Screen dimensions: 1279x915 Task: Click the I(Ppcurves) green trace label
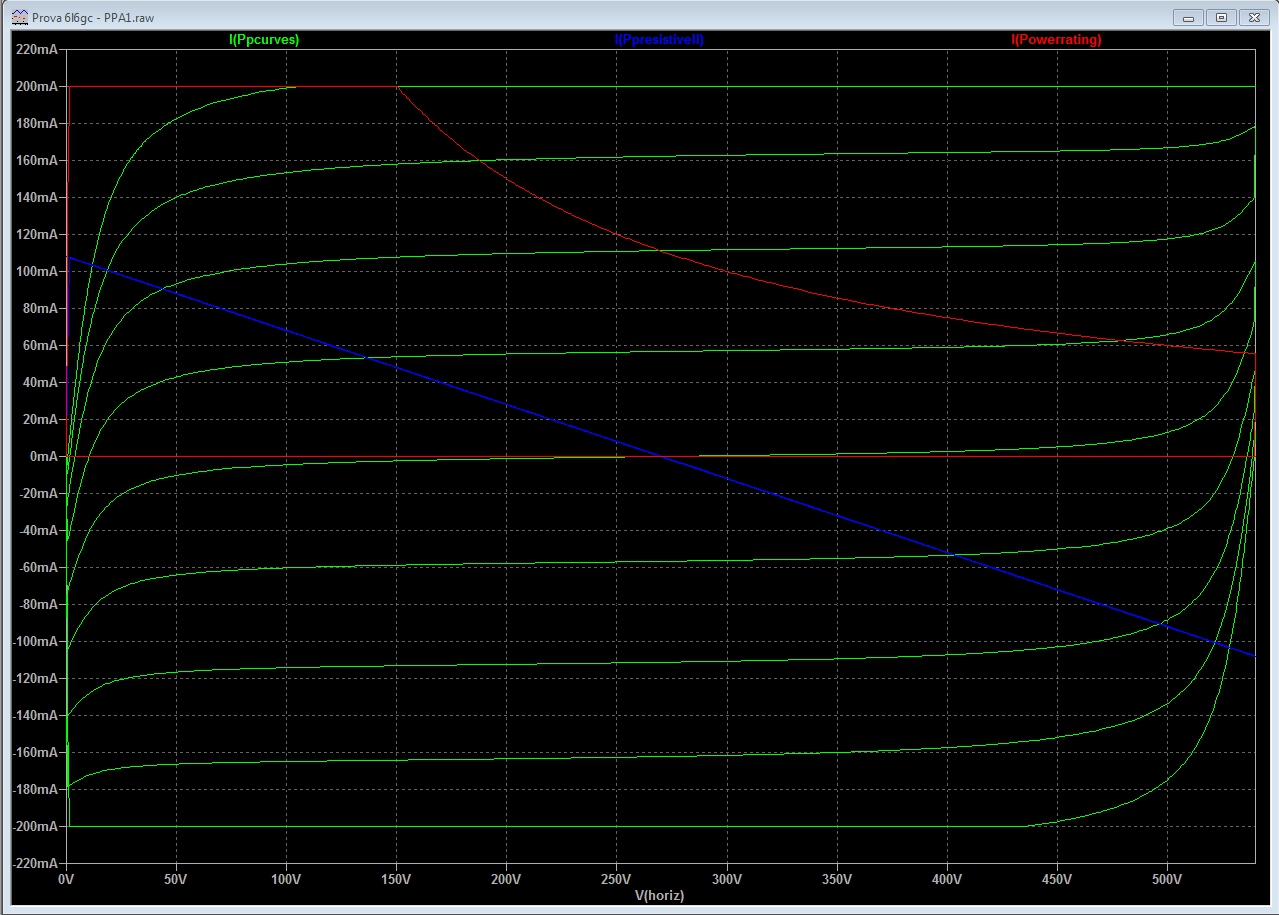[x=264, y=40]
